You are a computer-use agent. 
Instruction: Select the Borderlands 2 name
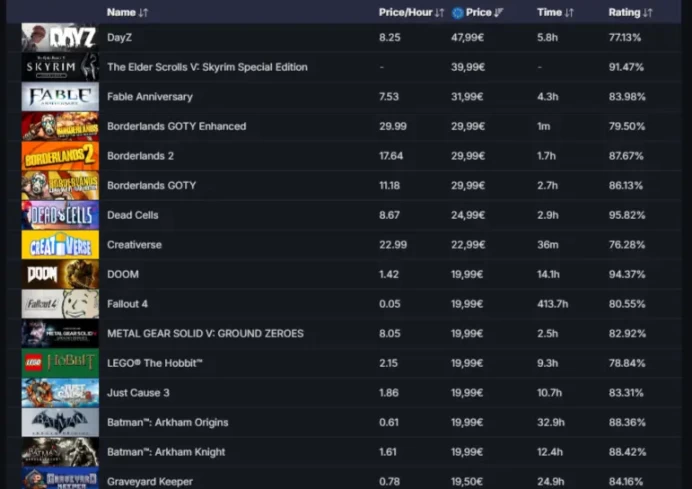click(x=140, y=156)
